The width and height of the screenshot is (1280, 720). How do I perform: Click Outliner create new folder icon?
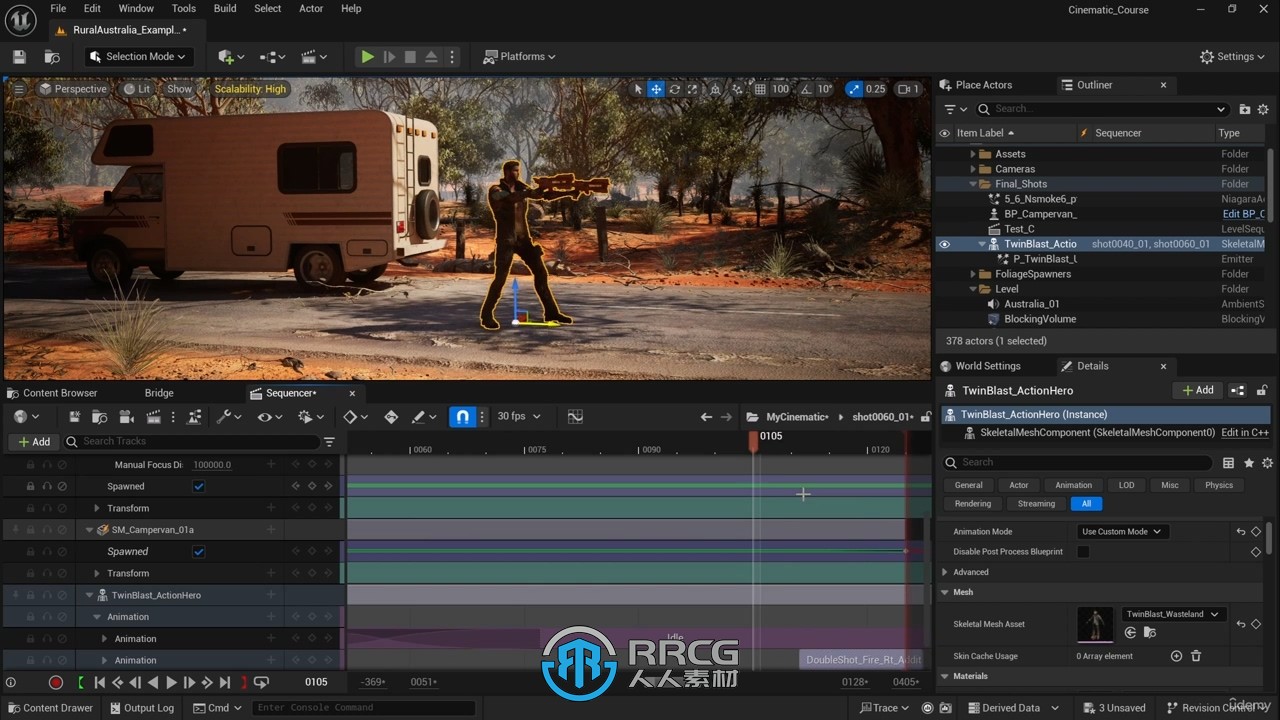click(1244, 109)
